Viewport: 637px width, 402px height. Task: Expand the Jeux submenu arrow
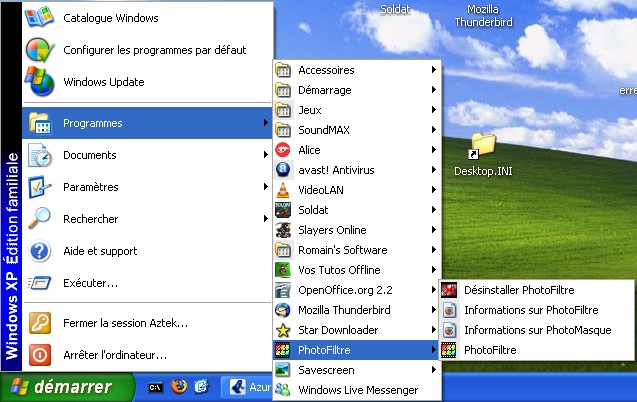(434, 110)
